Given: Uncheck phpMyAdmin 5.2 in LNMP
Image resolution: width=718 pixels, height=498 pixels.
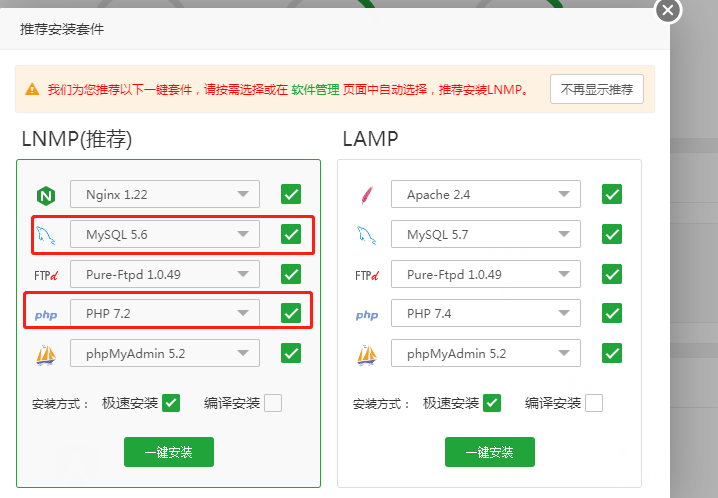Looking at the screenshot, I should 291,353.
